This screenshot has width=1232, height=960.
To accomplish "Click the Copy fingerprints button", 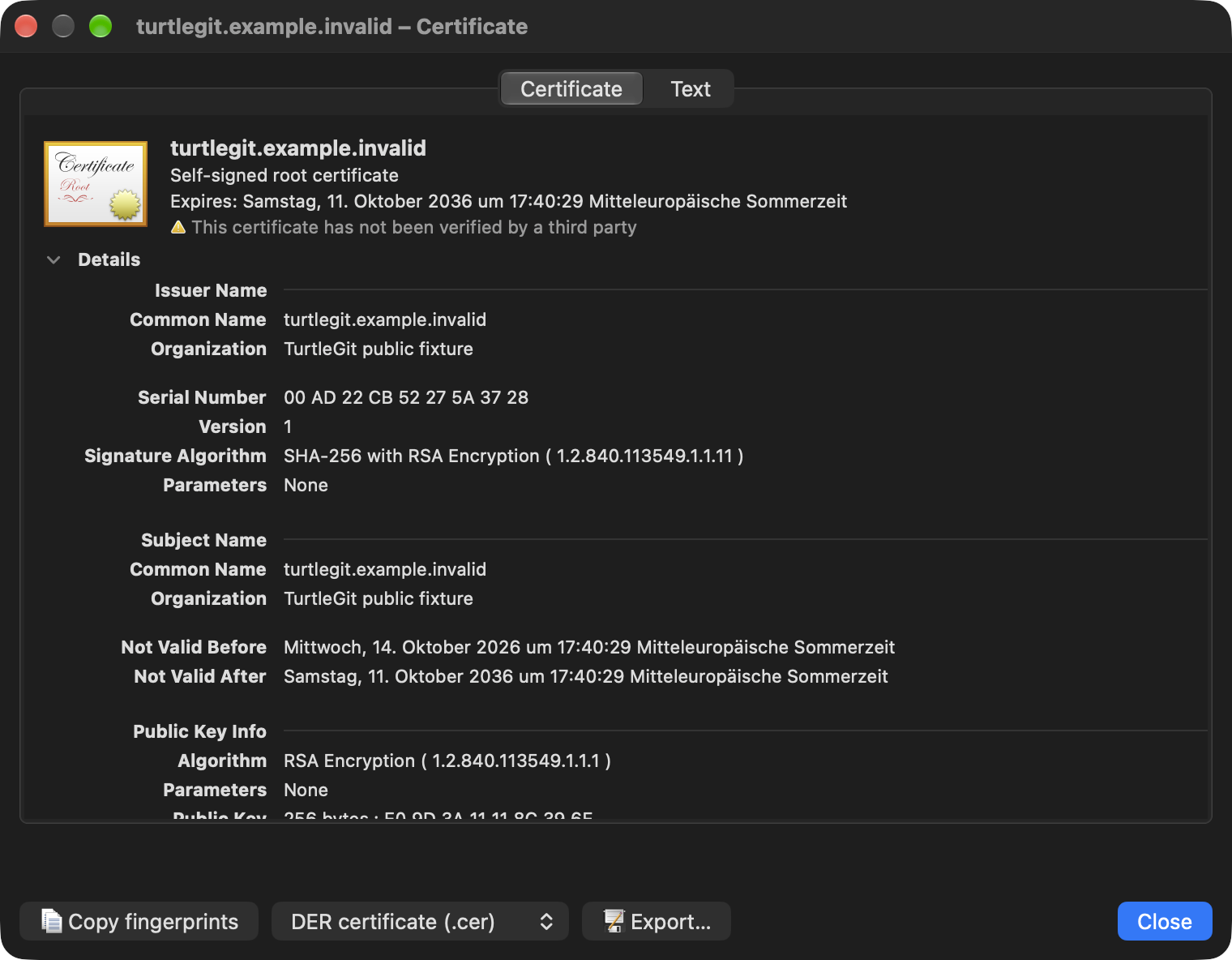I will click(139, 921).
